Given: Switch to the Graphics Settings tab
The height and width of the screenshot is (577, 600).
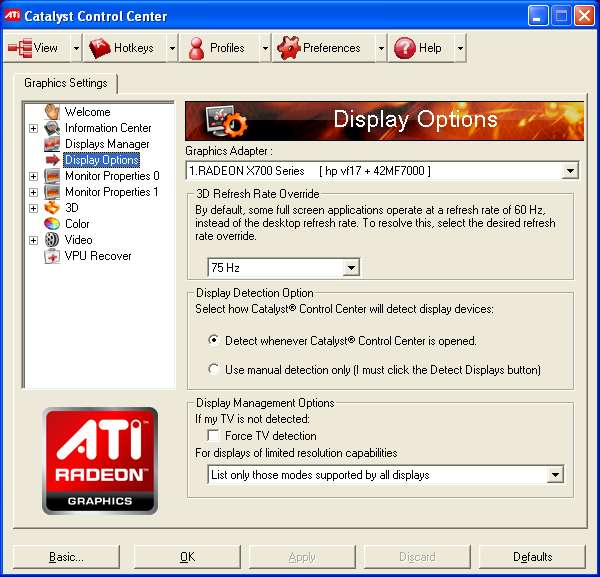Looking at the screenshot, I should (x=66, y=84).
